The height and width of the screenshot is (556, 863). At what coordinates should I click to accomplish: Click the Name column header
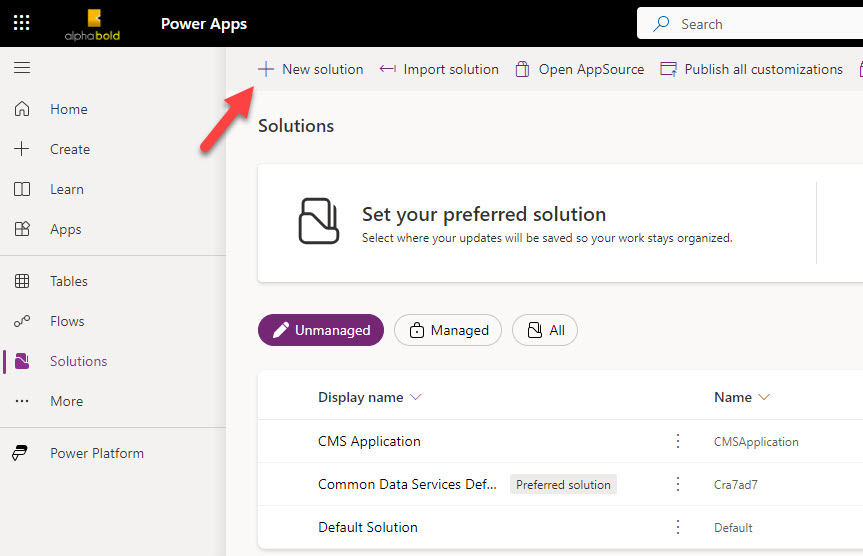pyautogui.click(x=733, y=397)
